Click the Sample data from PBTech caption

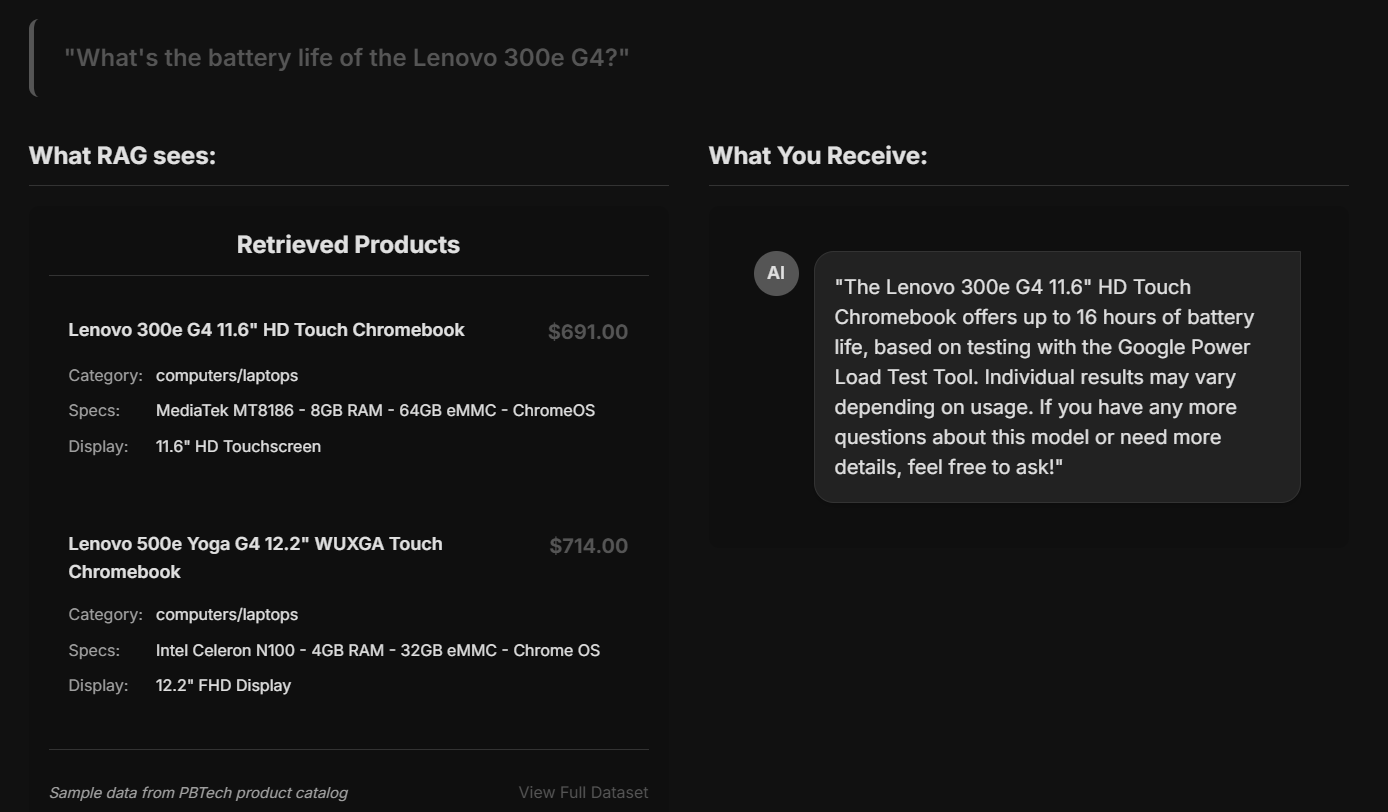coord(198,793)
